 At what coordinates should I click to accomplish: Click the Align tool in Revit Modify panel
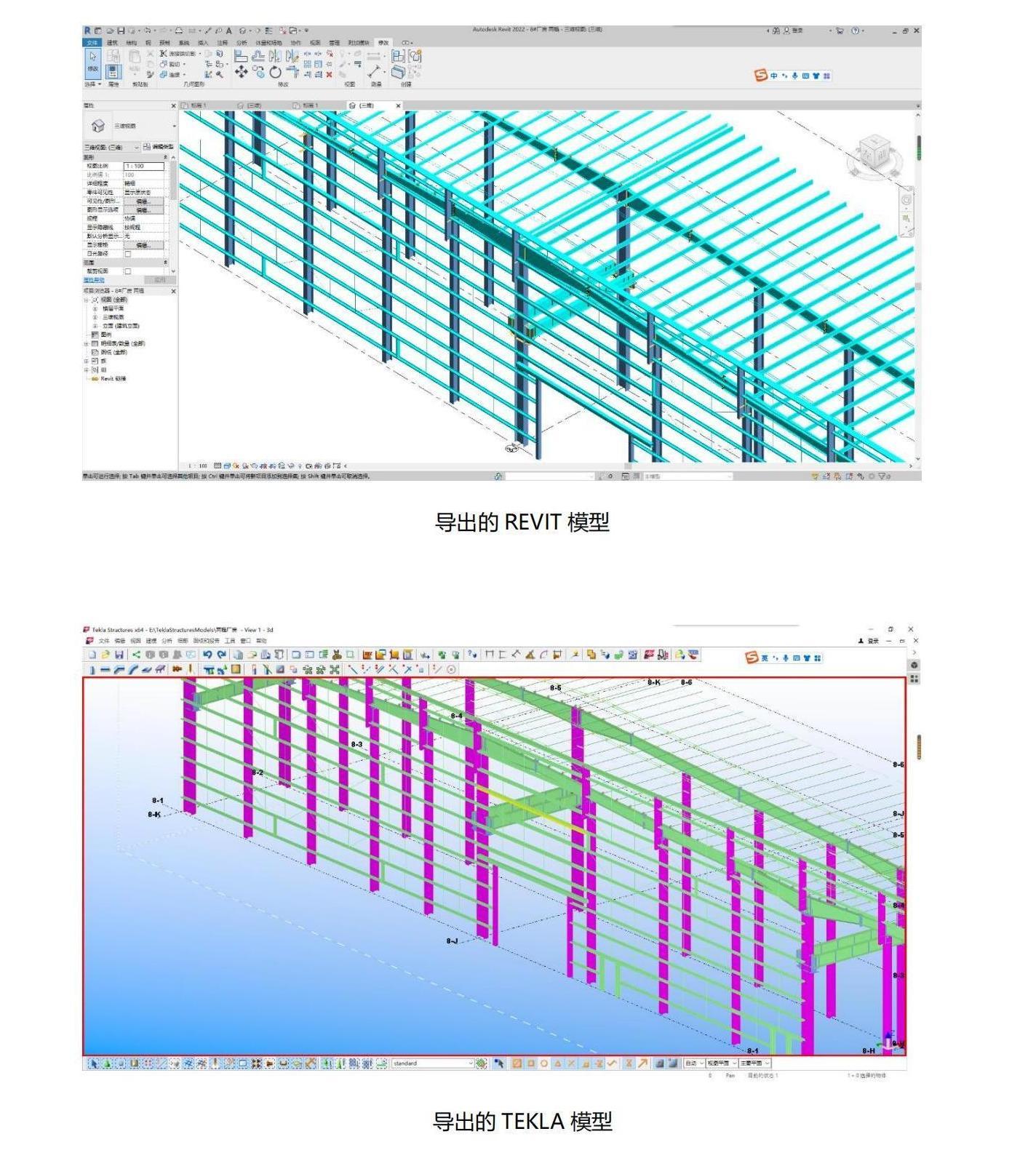[241, 55]
